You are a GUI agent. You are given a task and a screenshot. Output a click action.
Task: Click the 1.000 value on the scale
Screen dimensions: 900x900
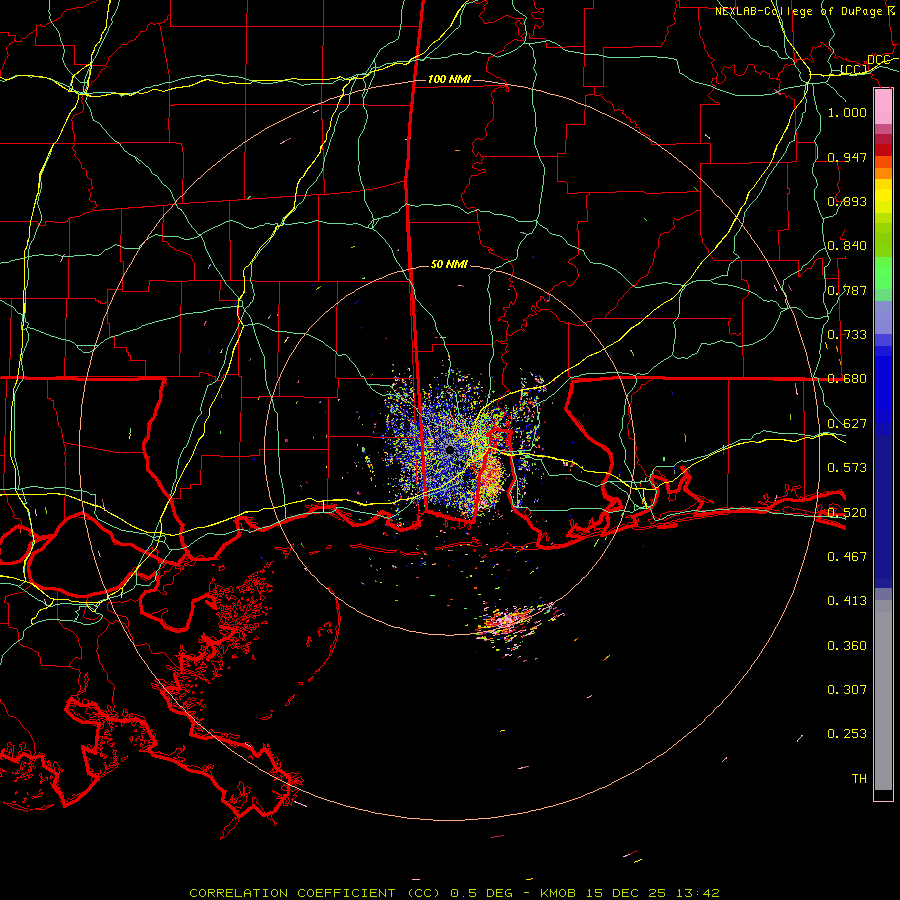coord(847,112)
